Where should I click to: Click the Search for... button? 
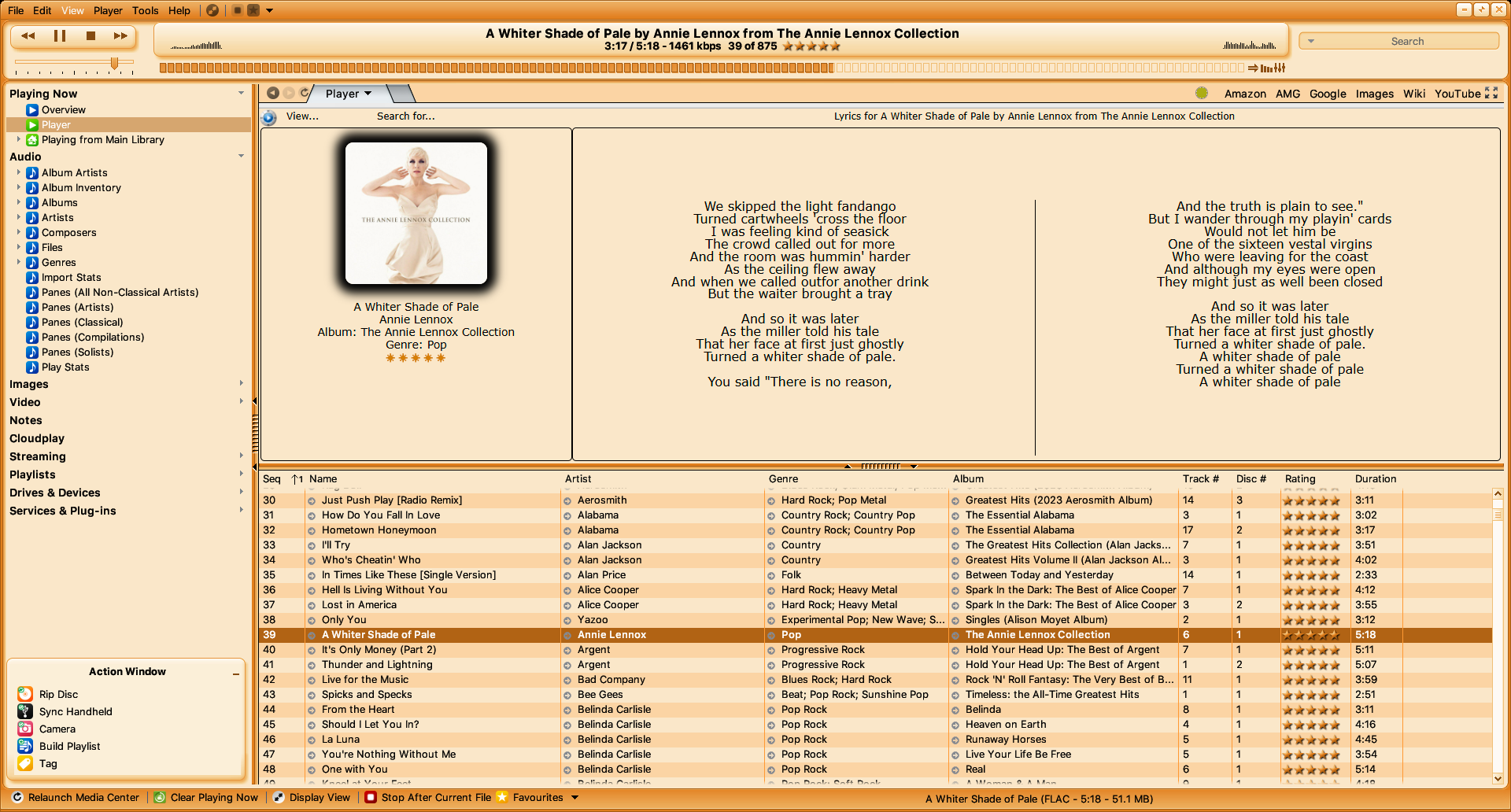[x=405, y=116]
